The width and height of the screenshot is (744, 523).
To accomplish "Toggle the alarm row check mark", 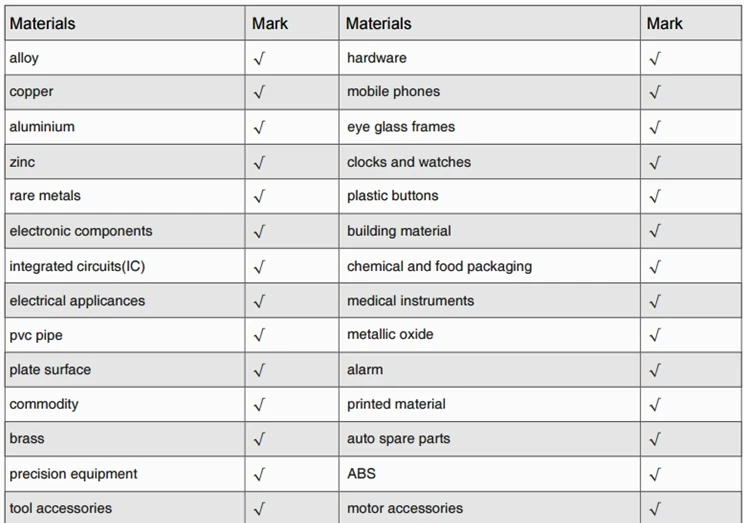I will [x=655, y=371].
